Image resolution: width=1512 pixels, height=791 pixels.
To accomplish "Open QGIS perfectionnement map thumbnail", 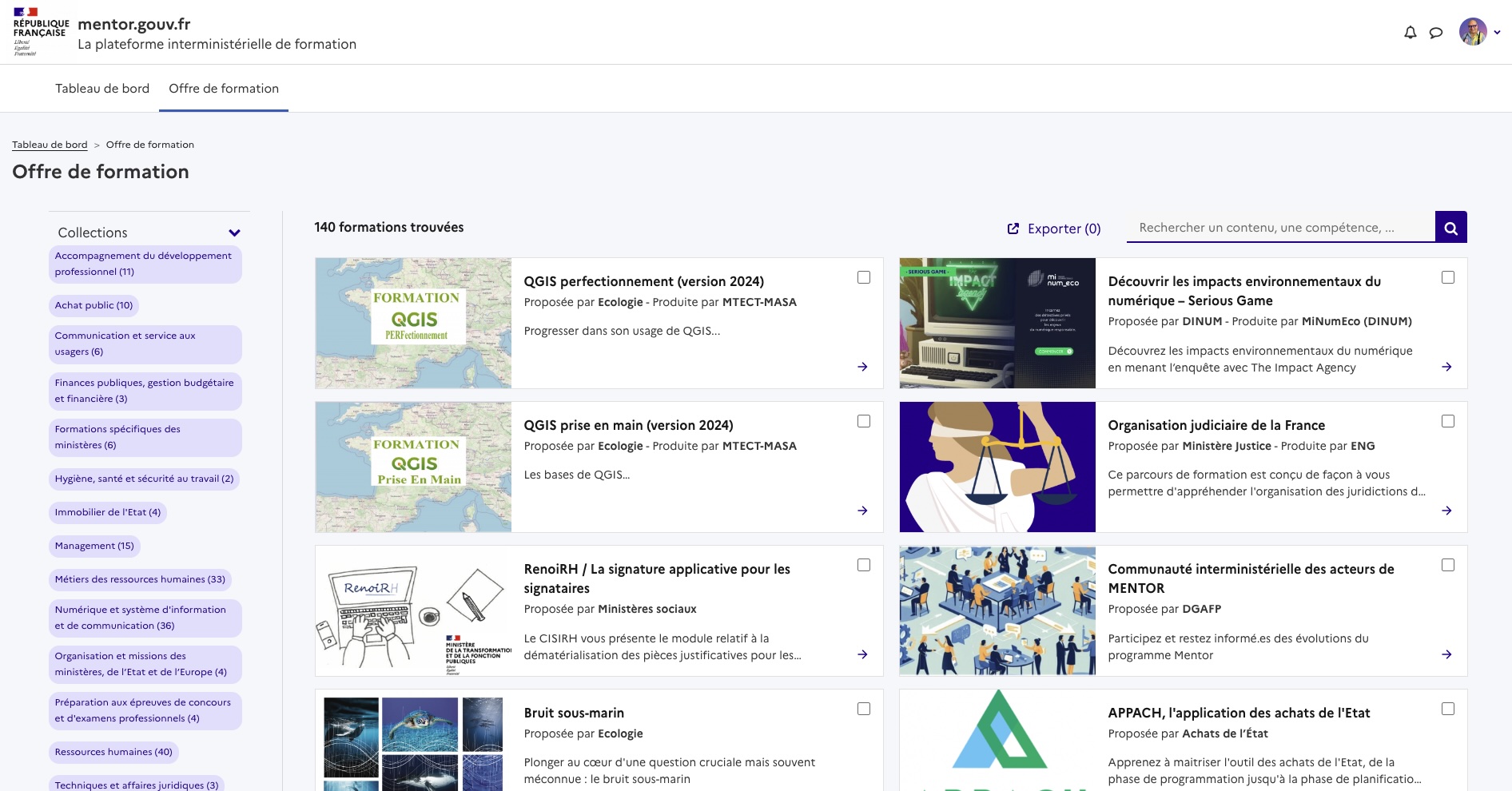I will pyautogui.click(x=413, y=323).
